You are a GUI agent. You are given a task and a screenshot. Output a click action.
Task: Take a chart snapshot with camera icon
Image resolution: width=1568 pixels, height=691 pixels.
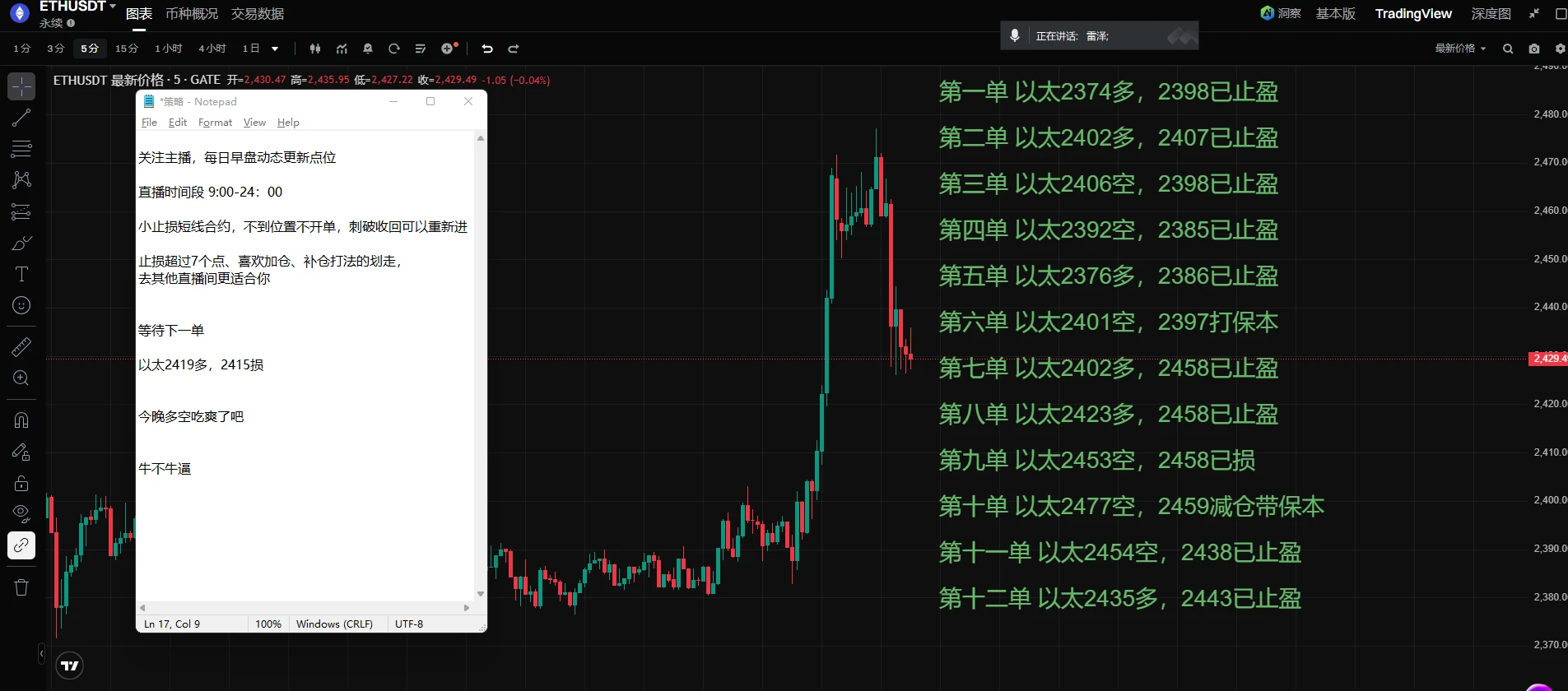(1534, 49)
